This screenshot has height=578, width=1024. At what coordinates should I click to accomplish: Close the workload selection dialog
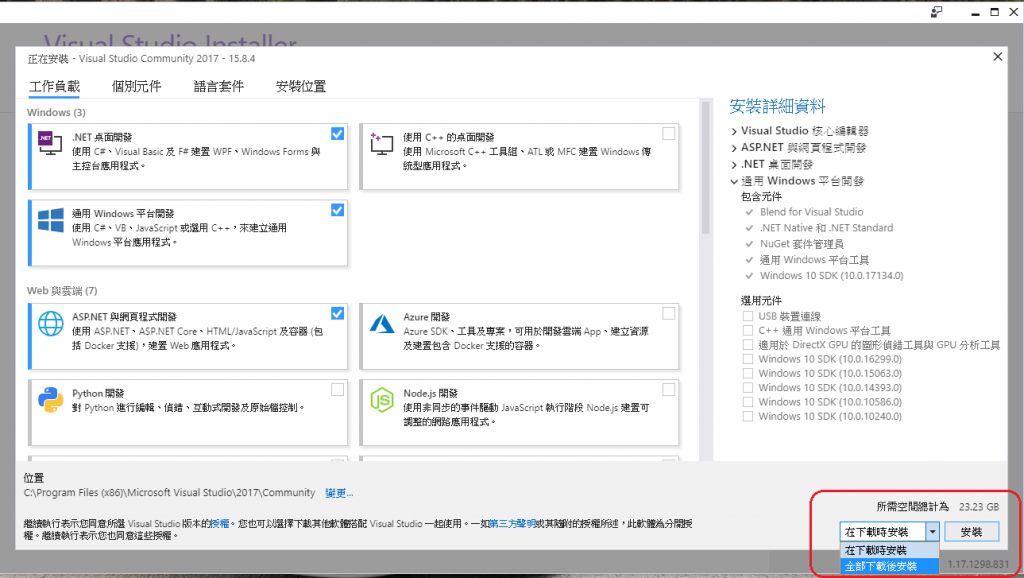(x=997, y=57)
